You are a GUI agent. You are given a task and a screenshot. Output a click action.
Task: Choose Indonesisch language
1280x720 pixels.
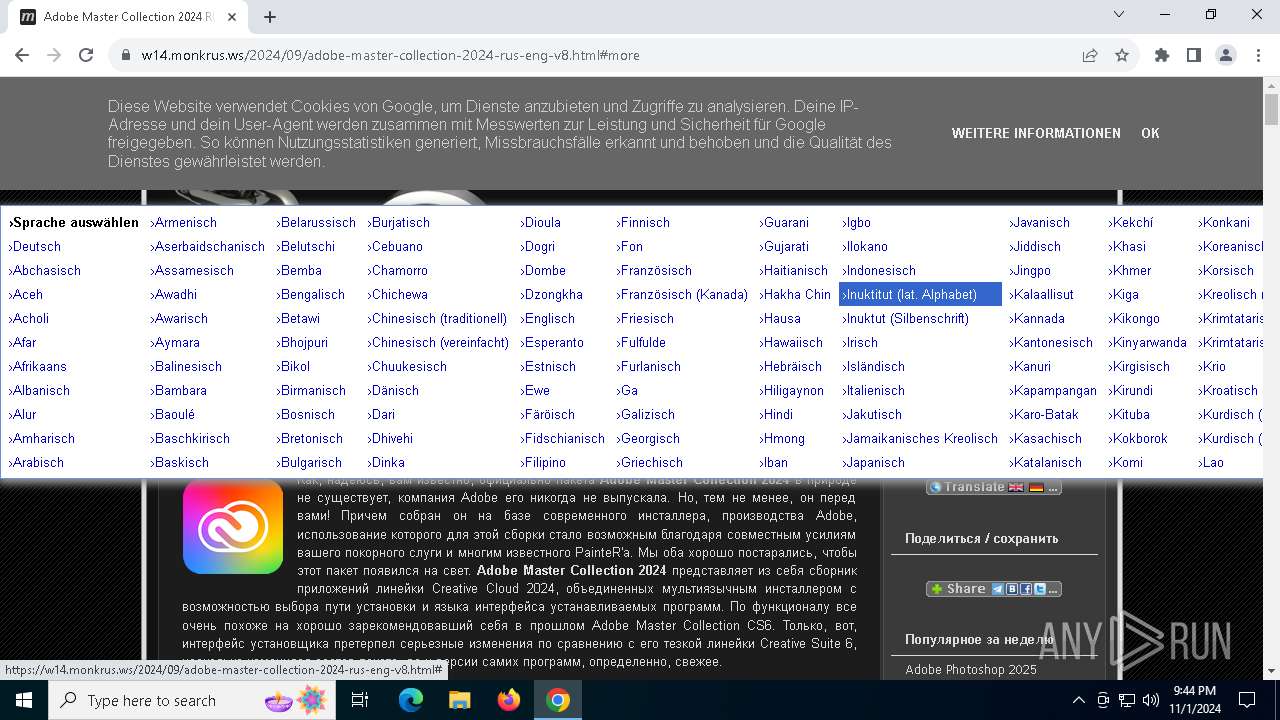pos(879,270)
